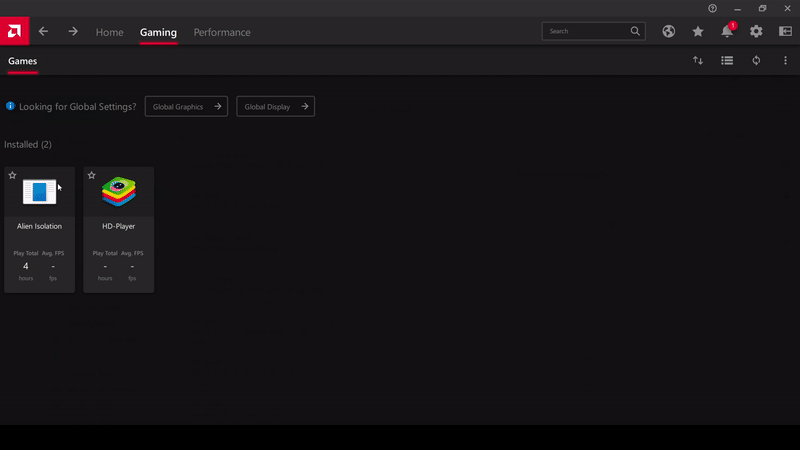Open settings gear icon

756,31
